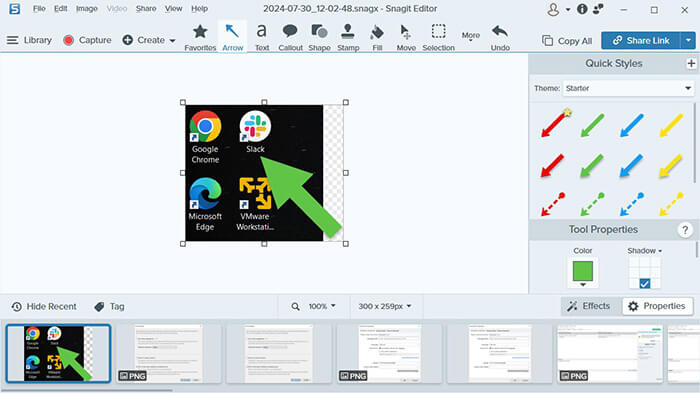Pick the top-row green arrow style
Screen dimensions: 700x393
[592, 125]
